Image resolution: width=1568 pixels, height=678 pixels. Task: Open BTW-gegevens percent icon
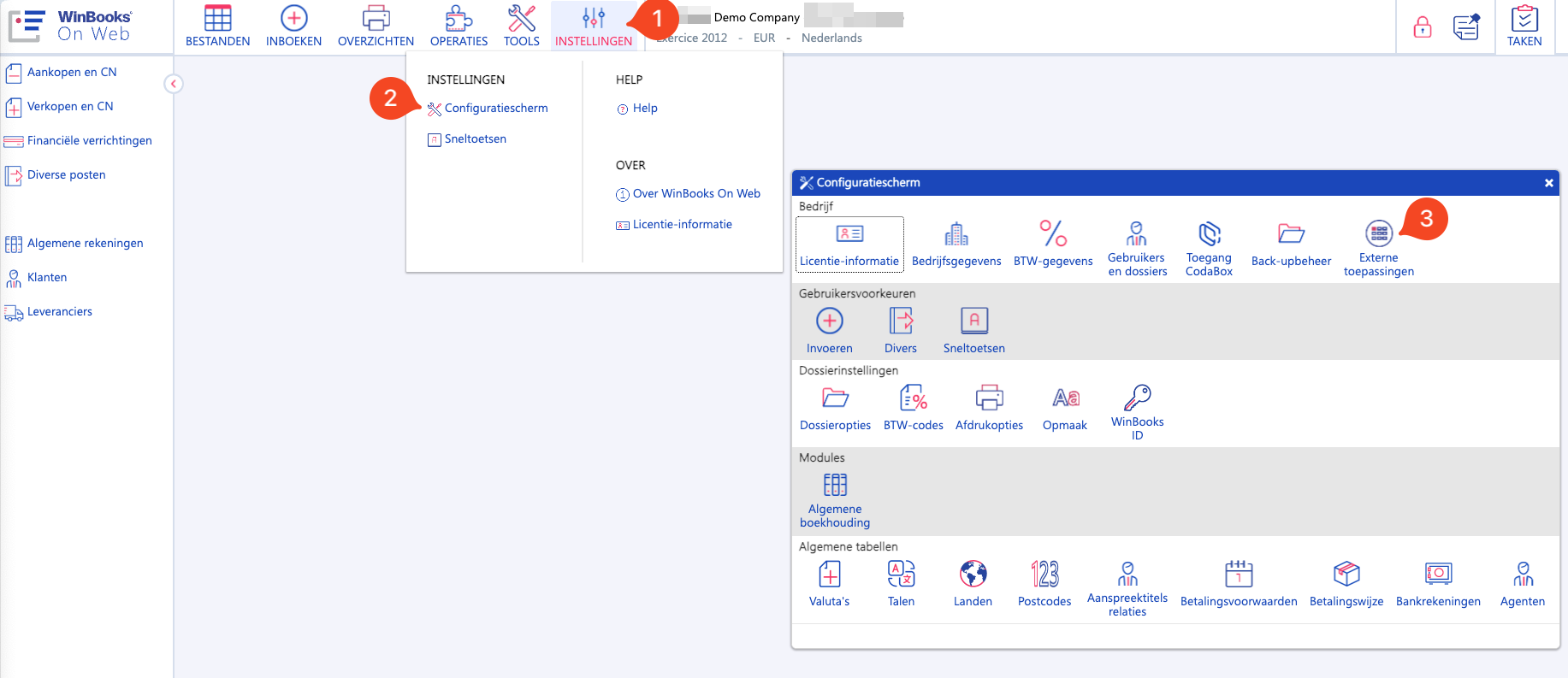[x=1053, y=245]
